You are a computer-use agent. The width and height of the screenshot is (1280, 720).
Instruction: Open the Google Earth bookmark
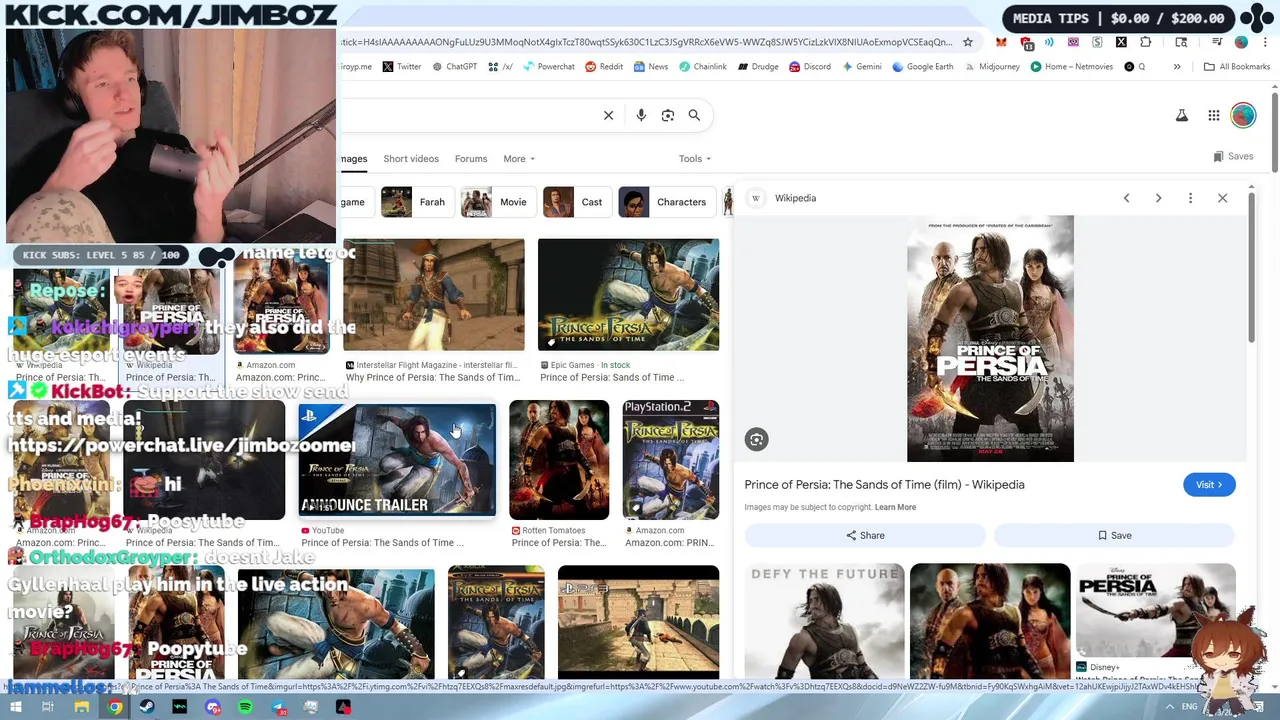coord(923,67)
